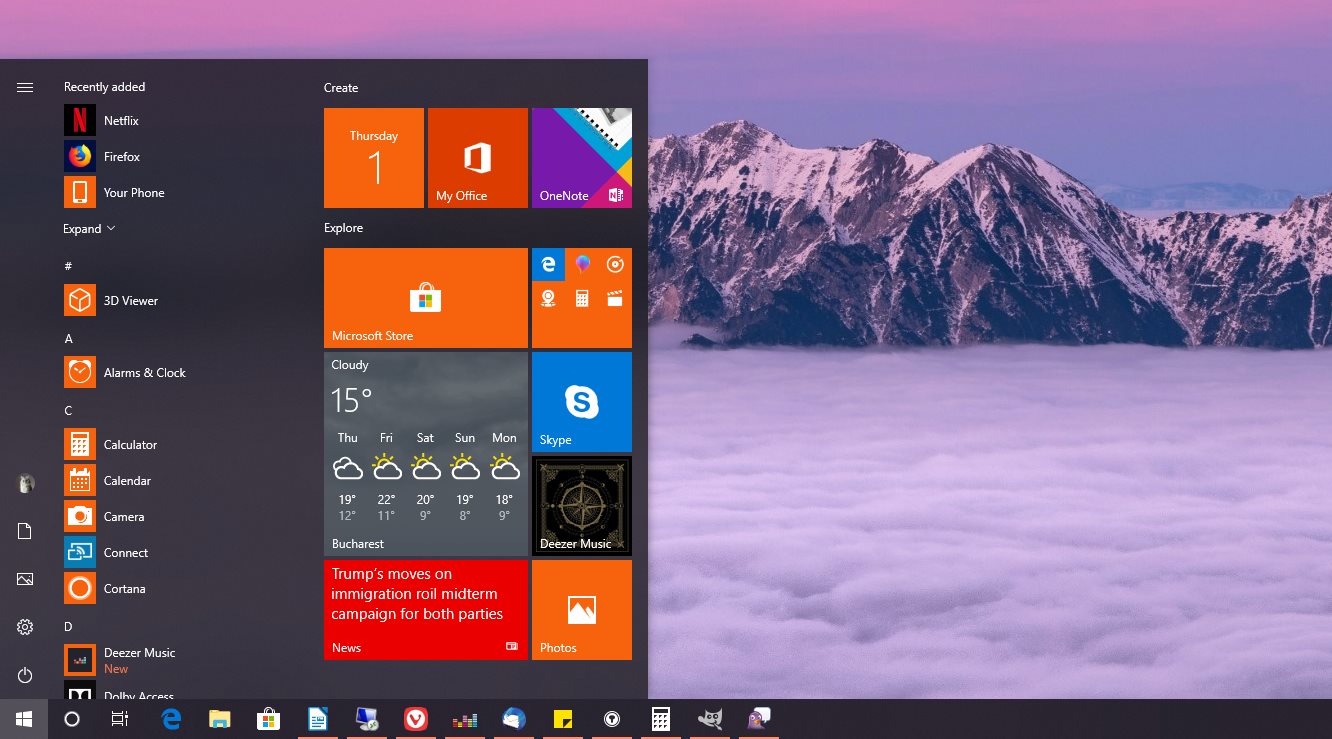Open the Photos tile

pos(582,610)
